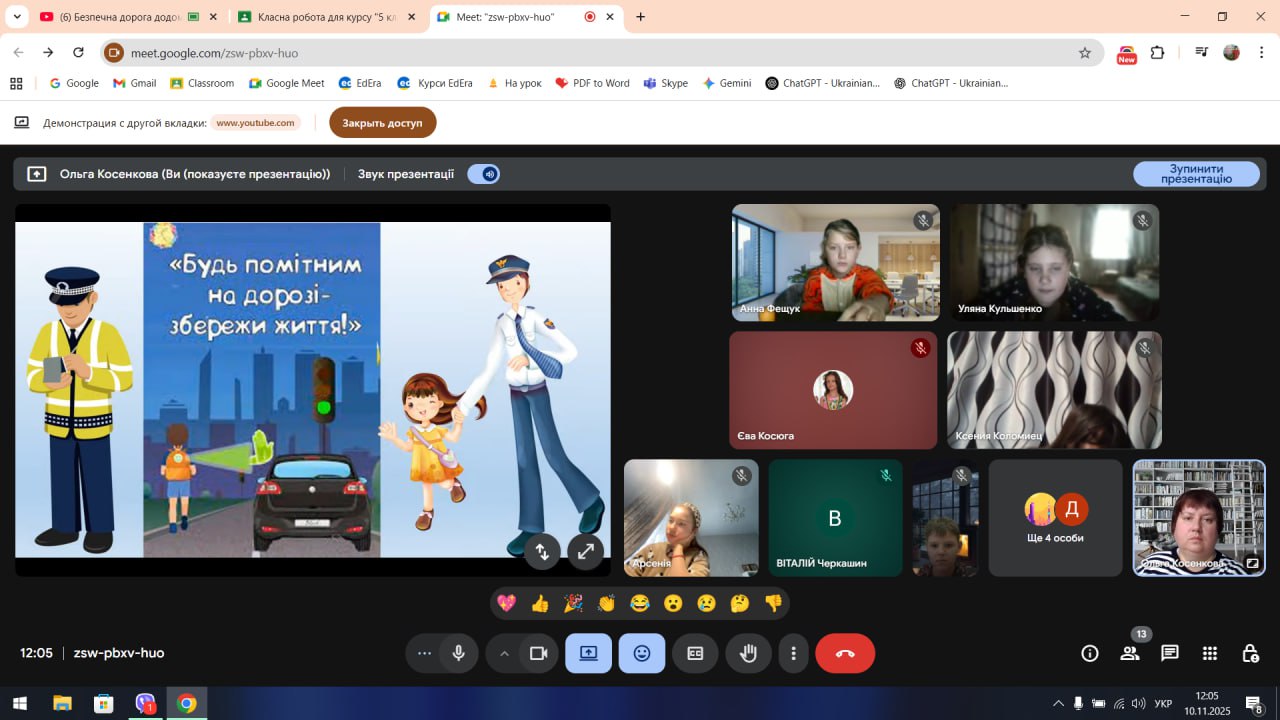Click Зупинити презентацію button

click(x=1196, y=174)
